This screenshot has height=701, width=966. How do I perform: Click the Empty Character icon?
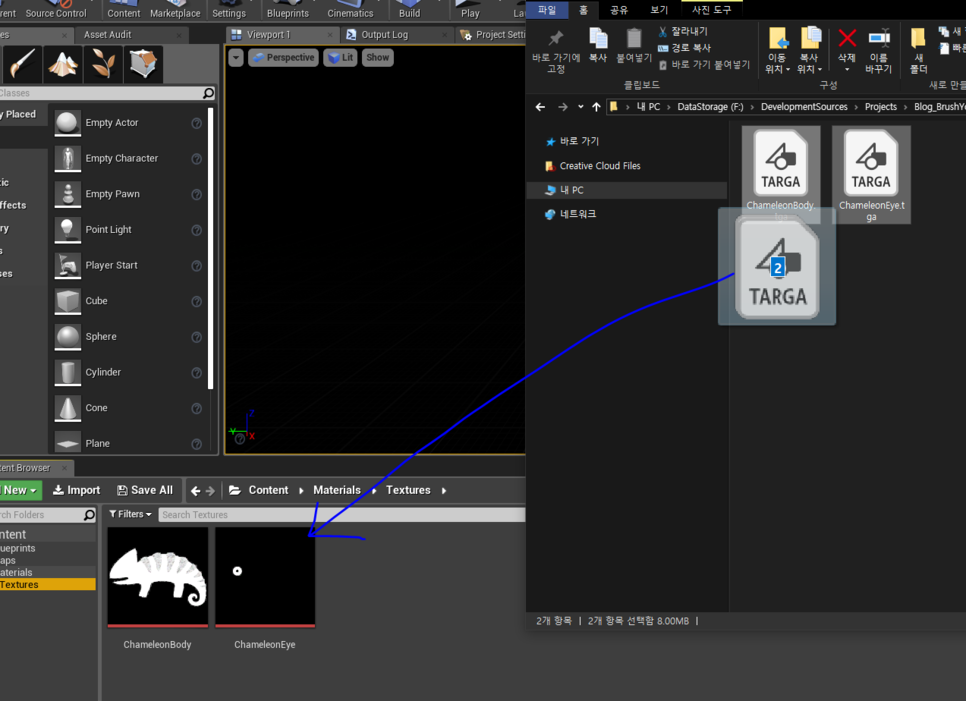click(68, 158)
